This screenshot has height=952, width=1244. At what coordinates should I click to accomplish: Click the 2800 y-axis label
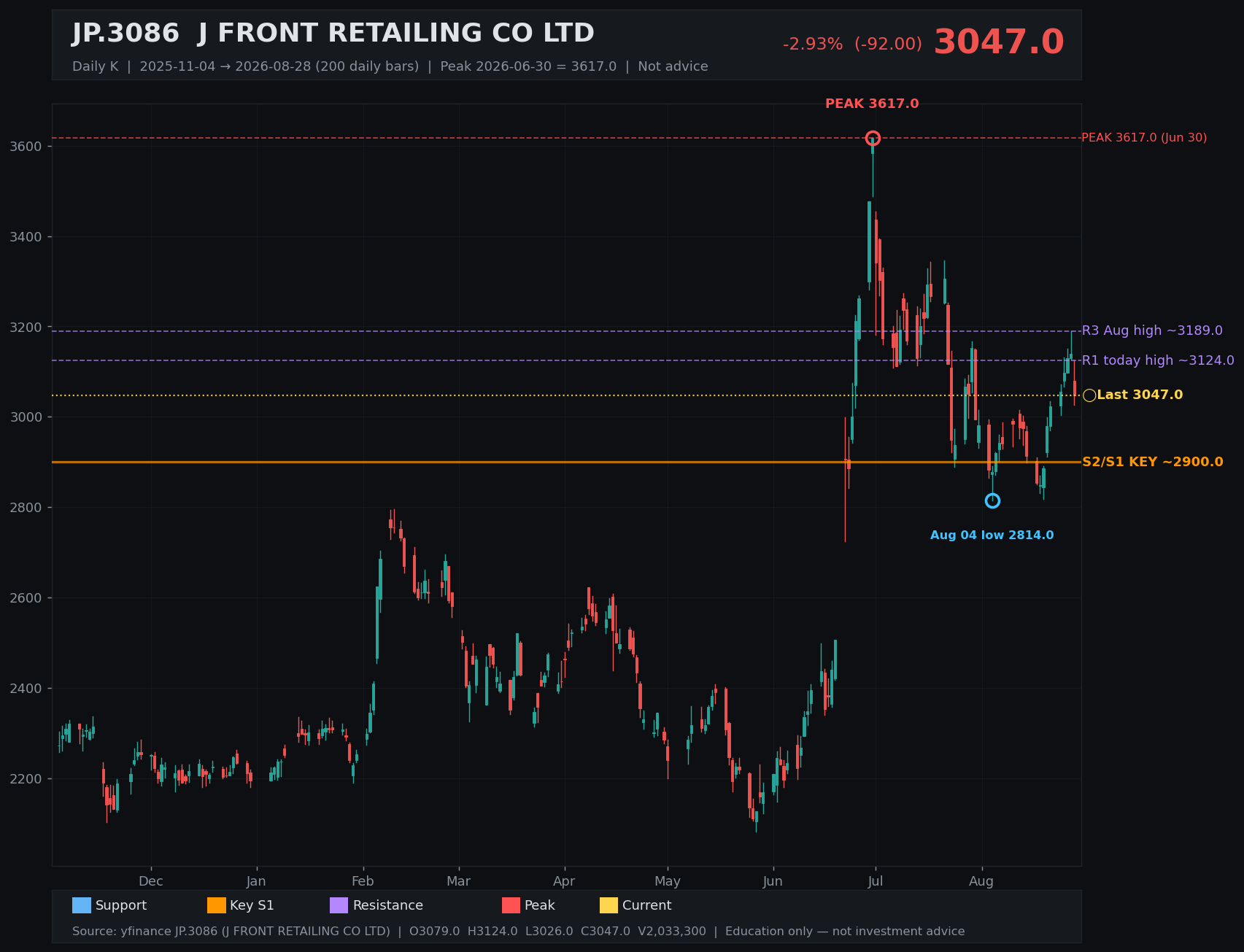tap(26, 508)
